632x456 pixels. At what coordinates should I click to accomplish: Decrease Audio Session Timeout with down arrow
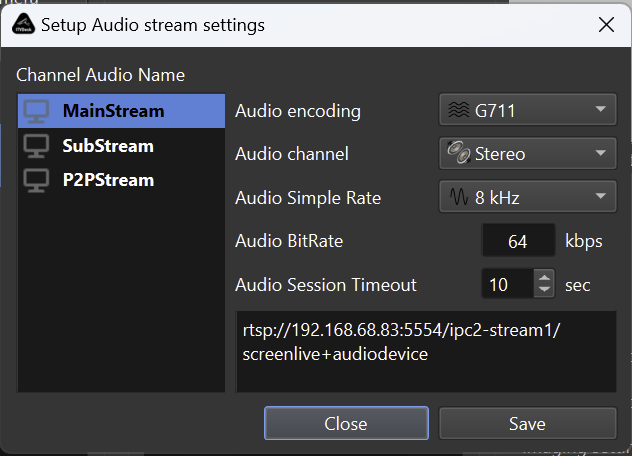(544, 291)
